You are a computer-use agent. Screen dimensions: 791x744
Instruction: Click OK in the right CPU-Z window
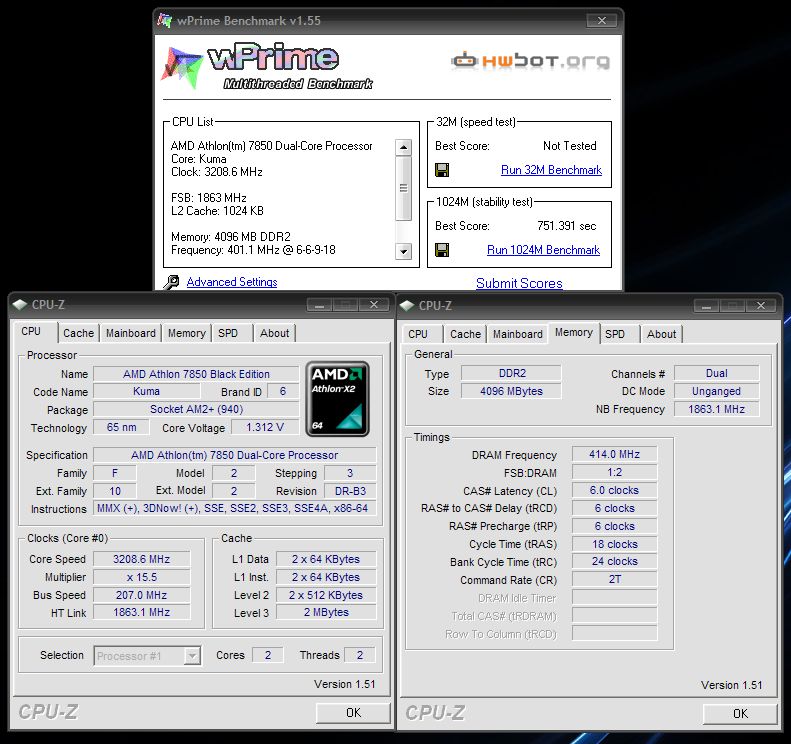click(x=740, y=714)
